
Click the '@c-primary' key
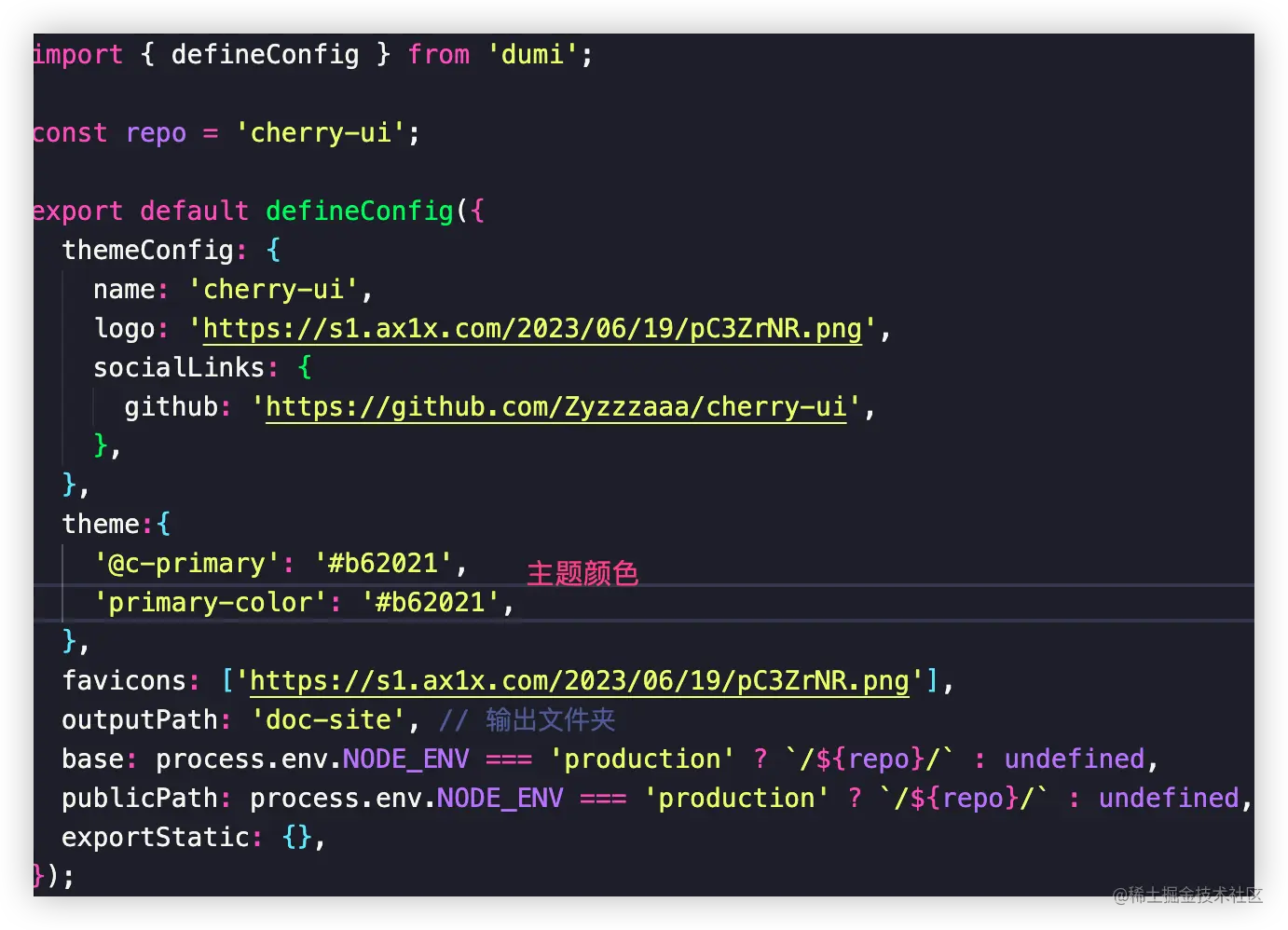coord(187,564)
